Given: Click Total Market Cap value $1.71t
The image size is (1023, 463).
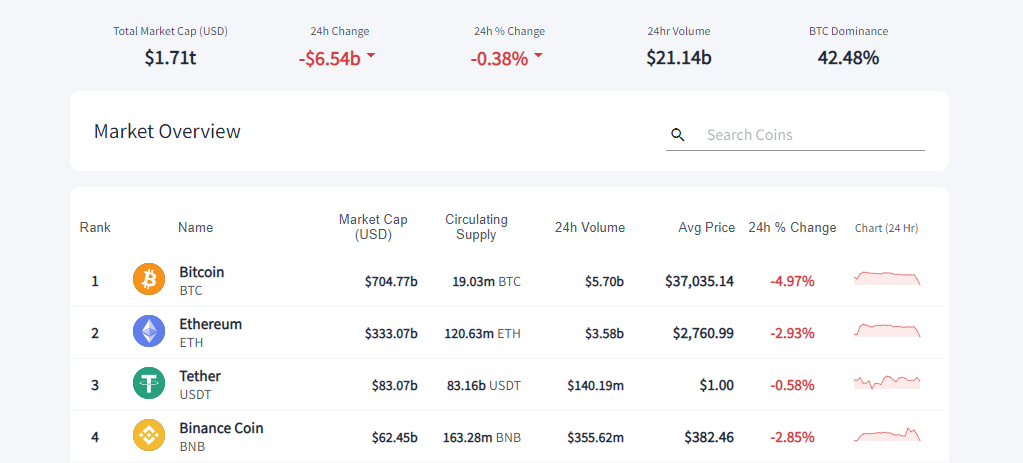Looking at the screenshot, I should (170, 58).
